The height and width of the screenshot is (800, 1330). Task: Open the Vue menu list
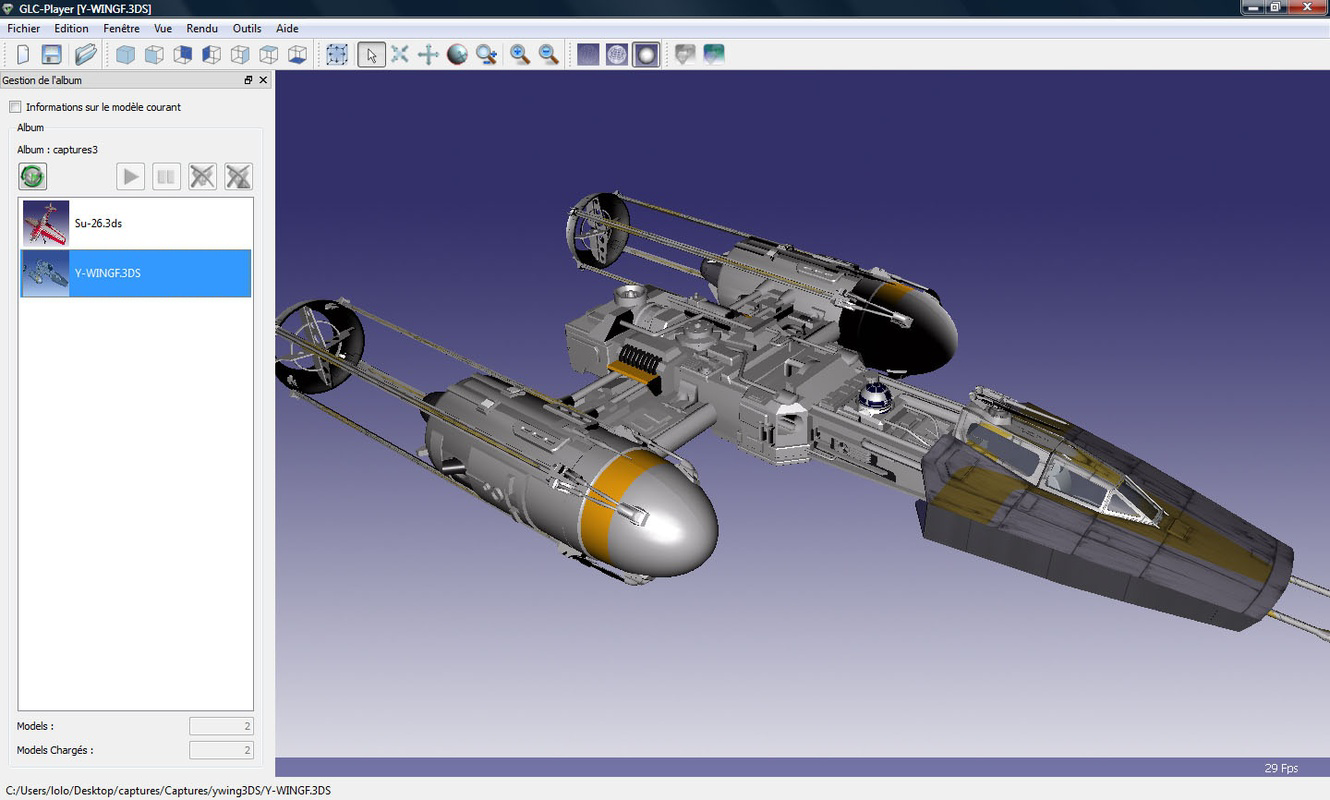click(x=162, y=28)
